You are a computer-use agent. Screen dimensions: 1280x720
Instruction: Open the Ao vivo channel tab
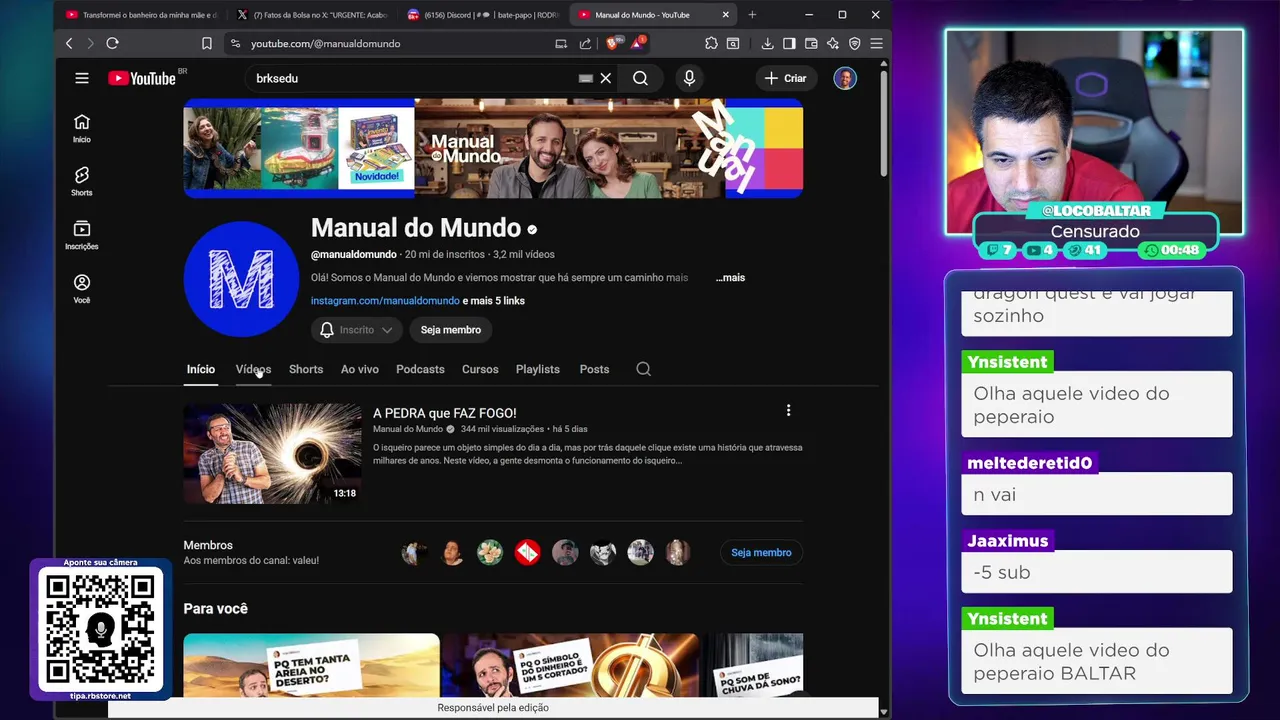coord(360,369)
